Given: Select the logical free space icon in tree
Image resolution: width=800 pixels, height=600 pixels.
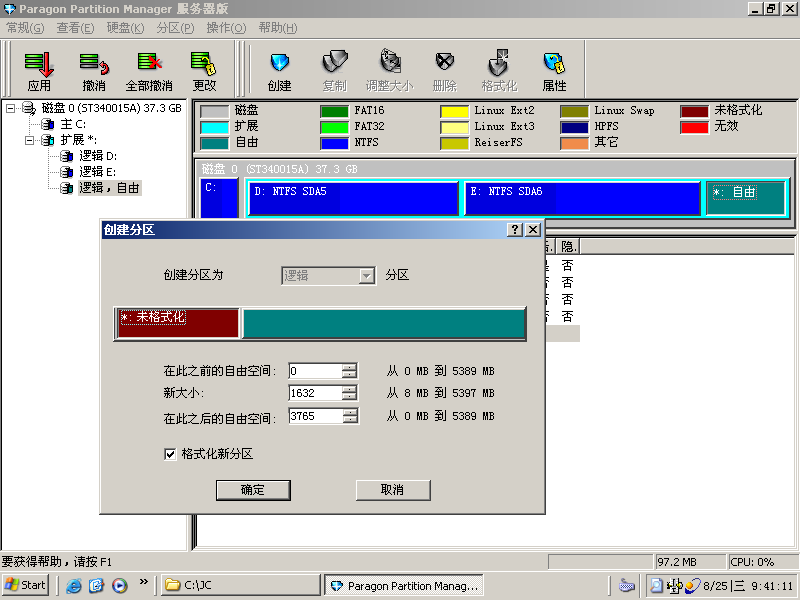Looking at the screenshot, I should (x=66, y=188).
